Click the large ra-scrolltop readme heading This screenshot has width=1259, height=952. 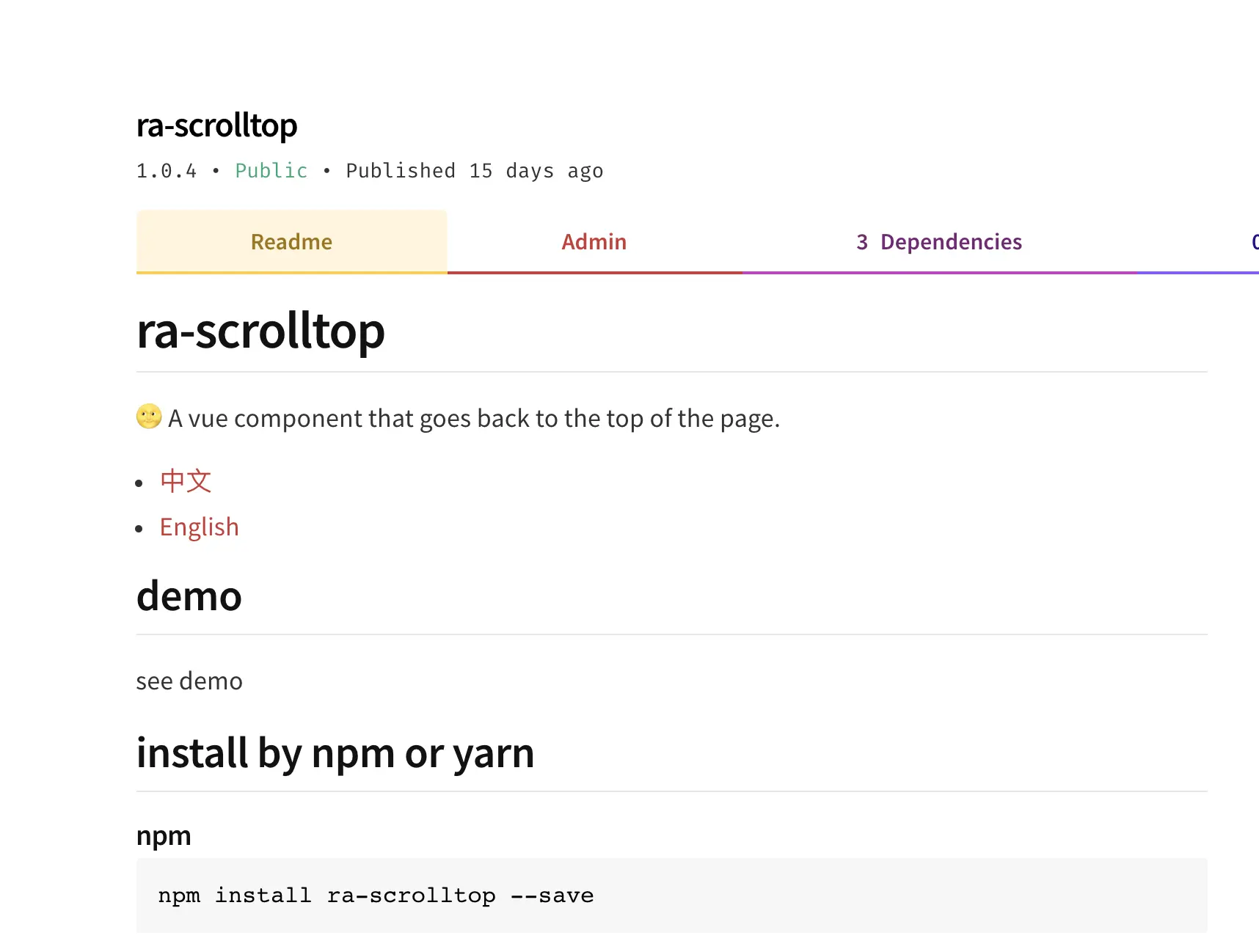(260, 332)
